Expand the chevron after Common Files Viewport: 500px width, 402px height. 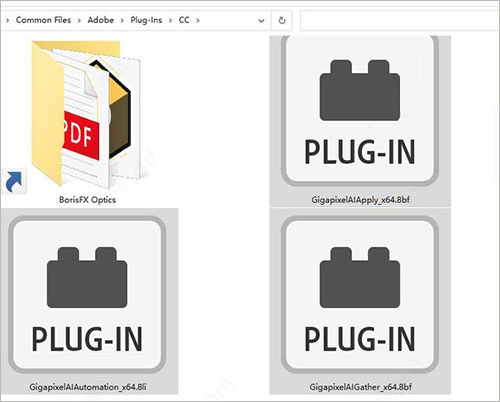tap(79, 21)
